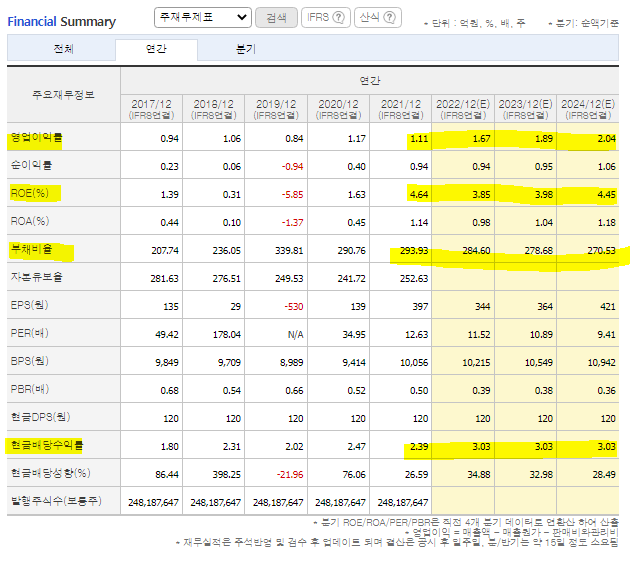Click EPS value -530 for 2019/12

[294, 307]
